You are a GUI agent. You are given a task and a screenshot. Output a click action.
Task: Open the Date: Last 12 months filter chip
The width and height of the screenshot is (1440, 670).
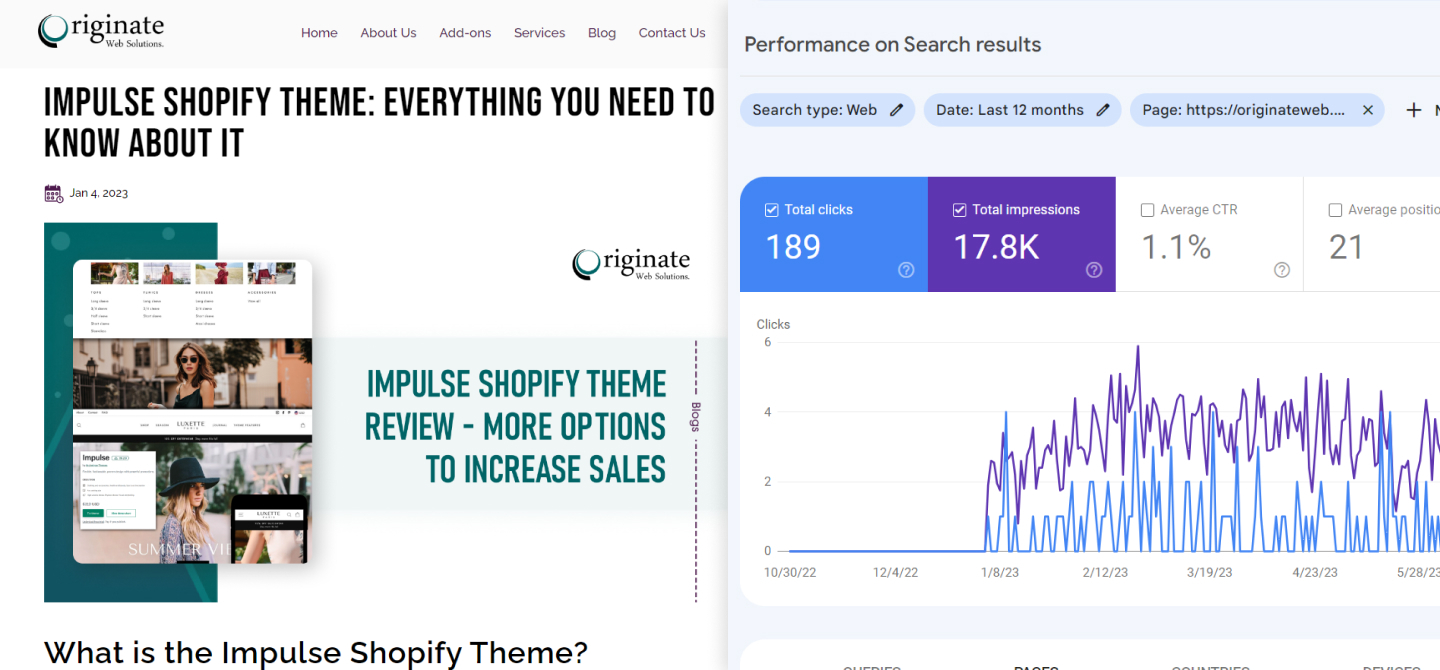coord(1022,110)
